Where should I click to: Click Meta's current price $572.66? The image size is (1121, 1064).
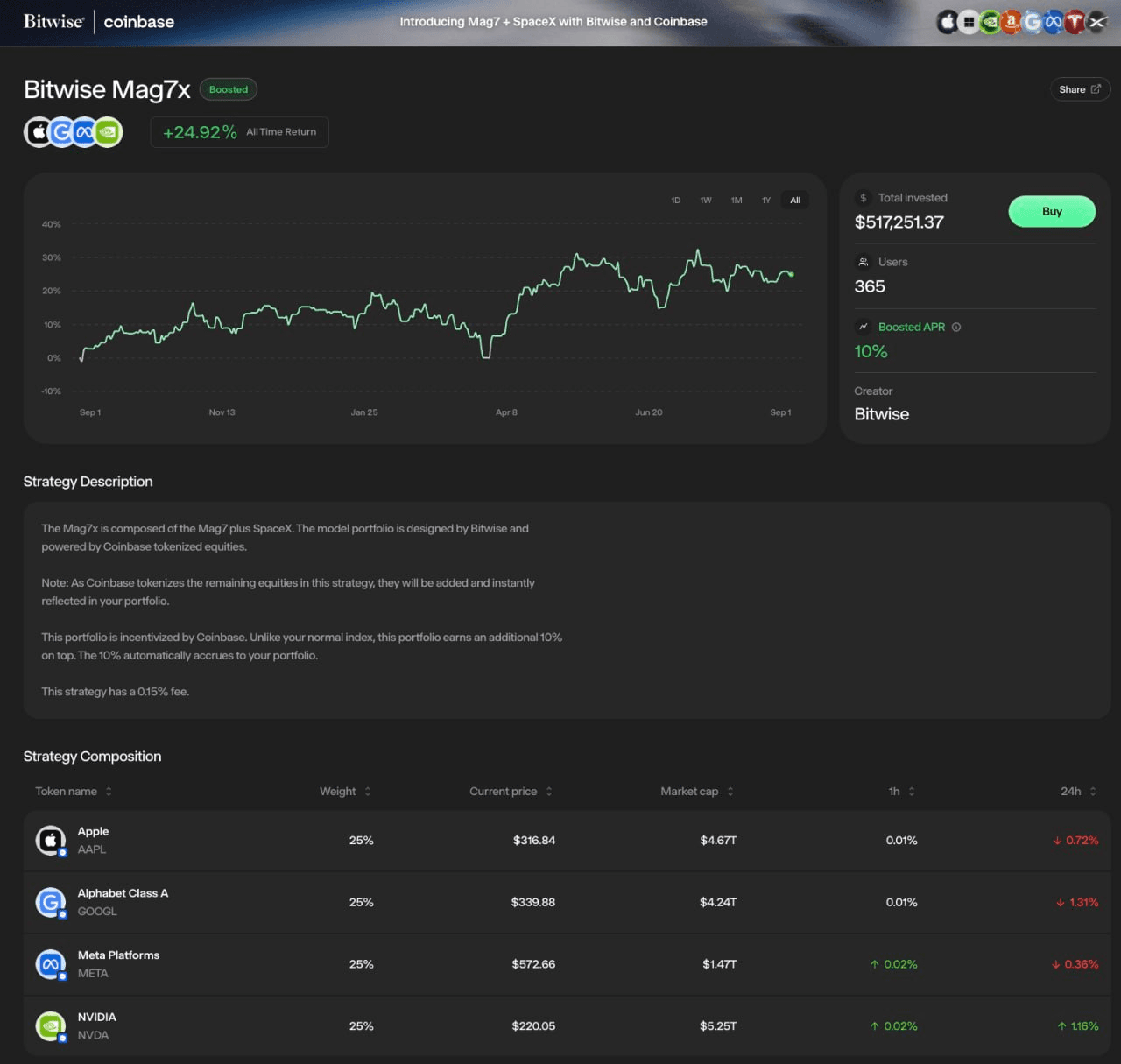534,964
